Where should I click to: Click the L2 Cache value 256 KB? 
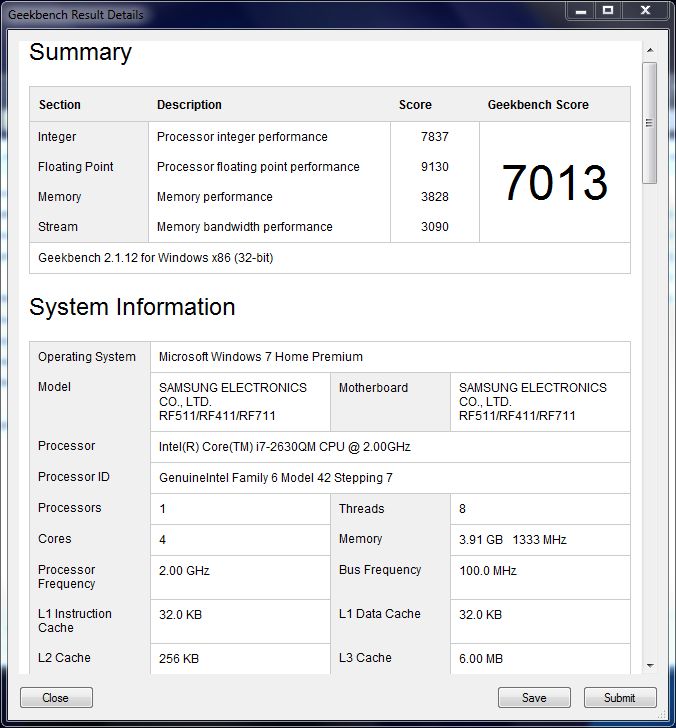pos(179,659)
